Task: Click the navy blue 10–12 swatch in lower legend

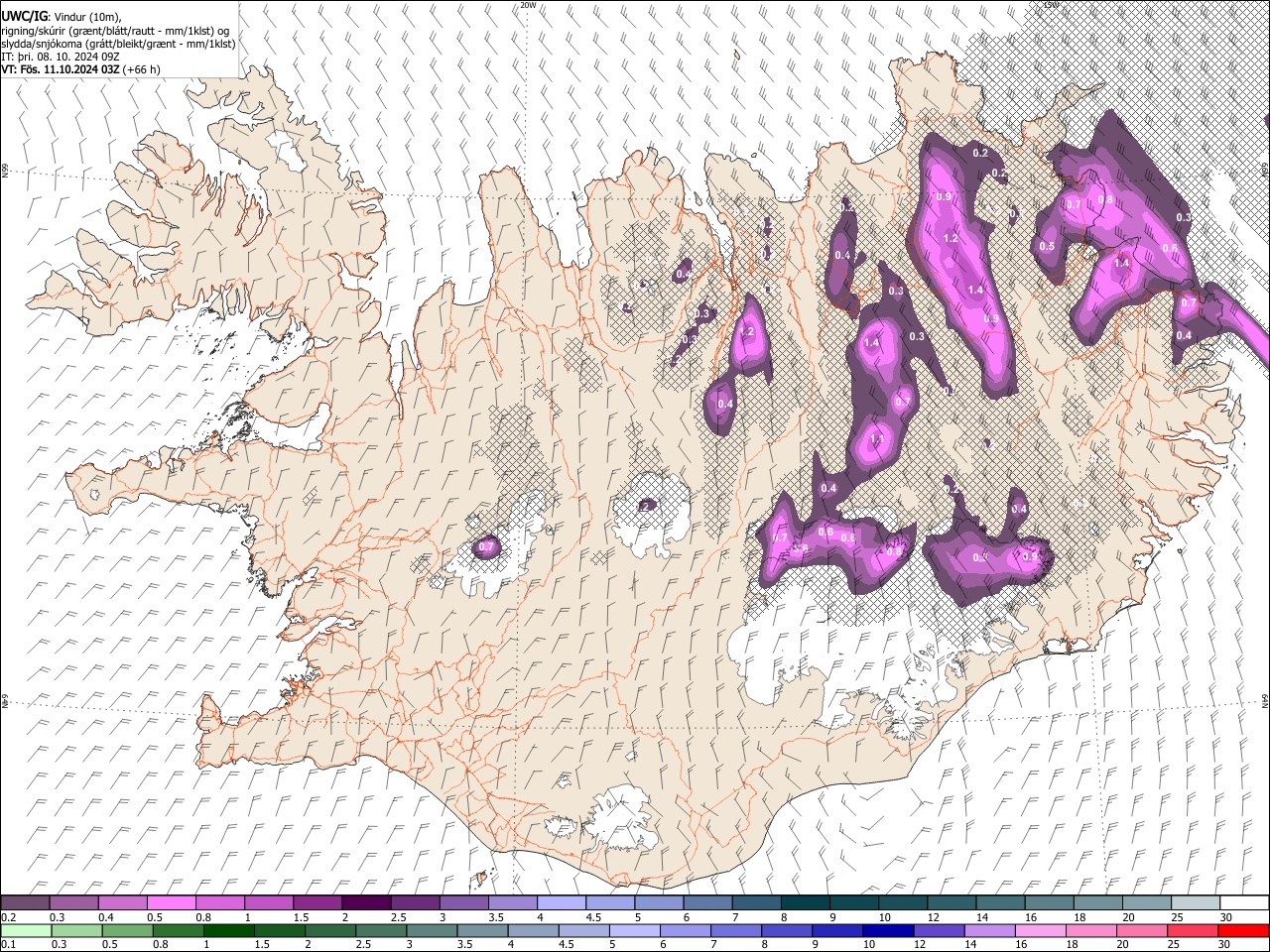Action: [886, 930]
